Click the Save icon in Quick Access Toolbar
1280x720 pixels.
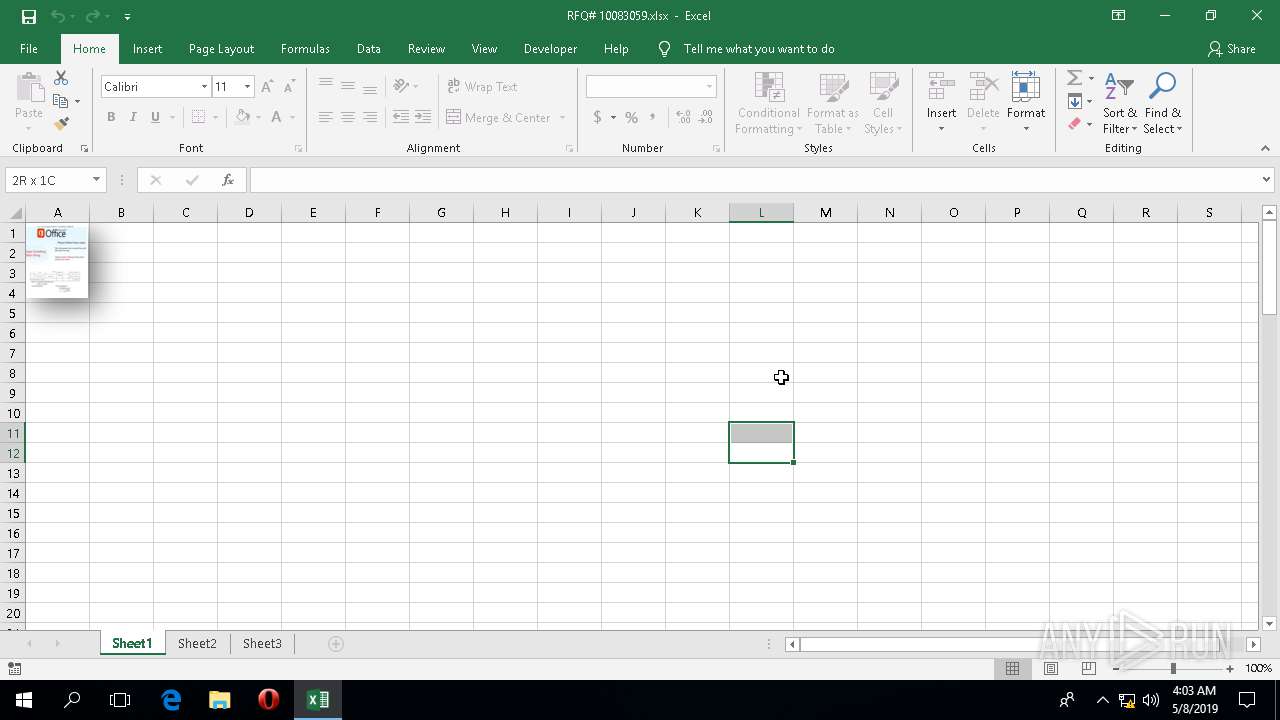coord(28,16)
